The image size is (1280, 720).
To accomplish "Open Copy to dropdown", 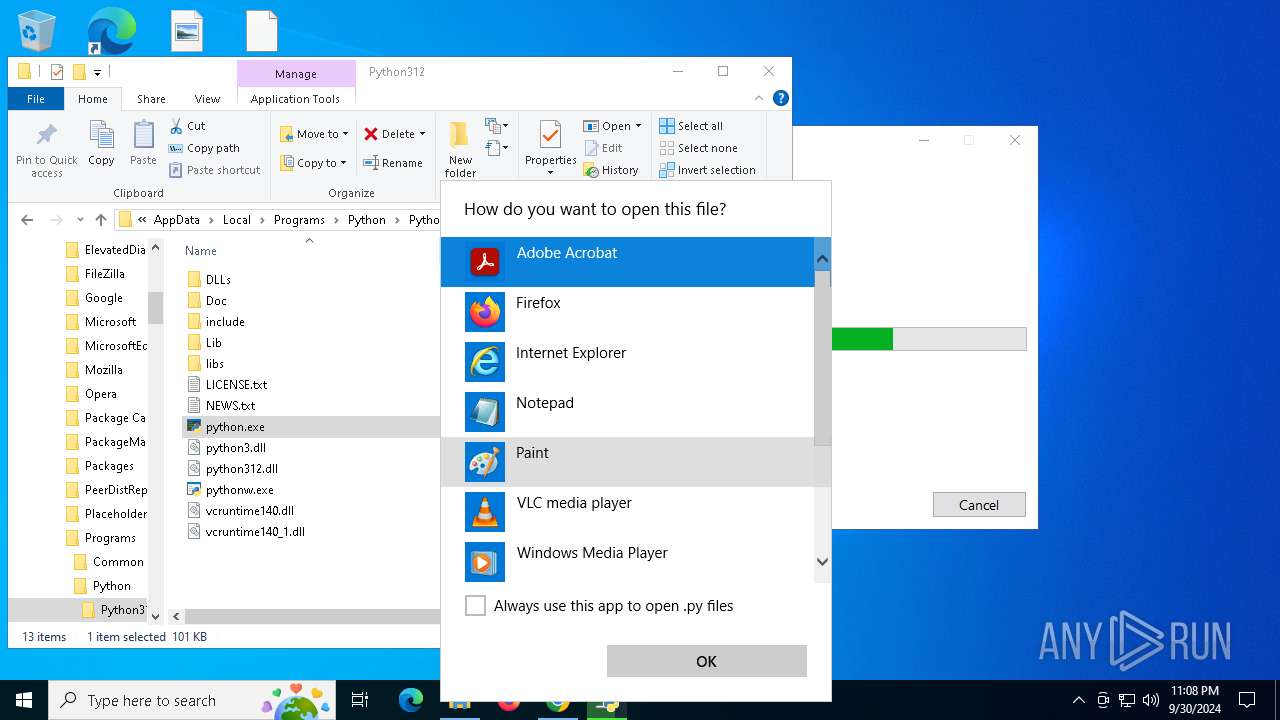I will coord(313,163).
